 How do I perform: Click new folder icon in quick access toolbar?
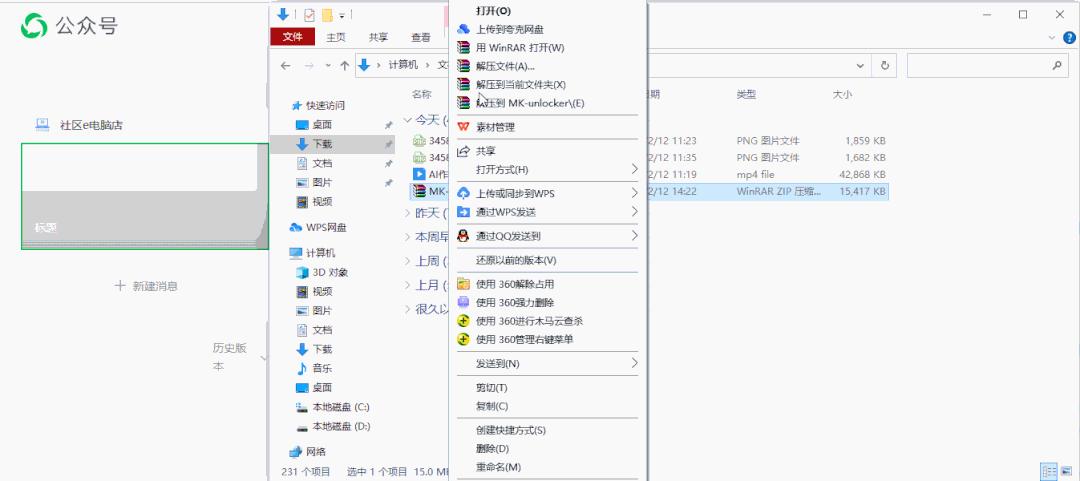pos(328,14)
